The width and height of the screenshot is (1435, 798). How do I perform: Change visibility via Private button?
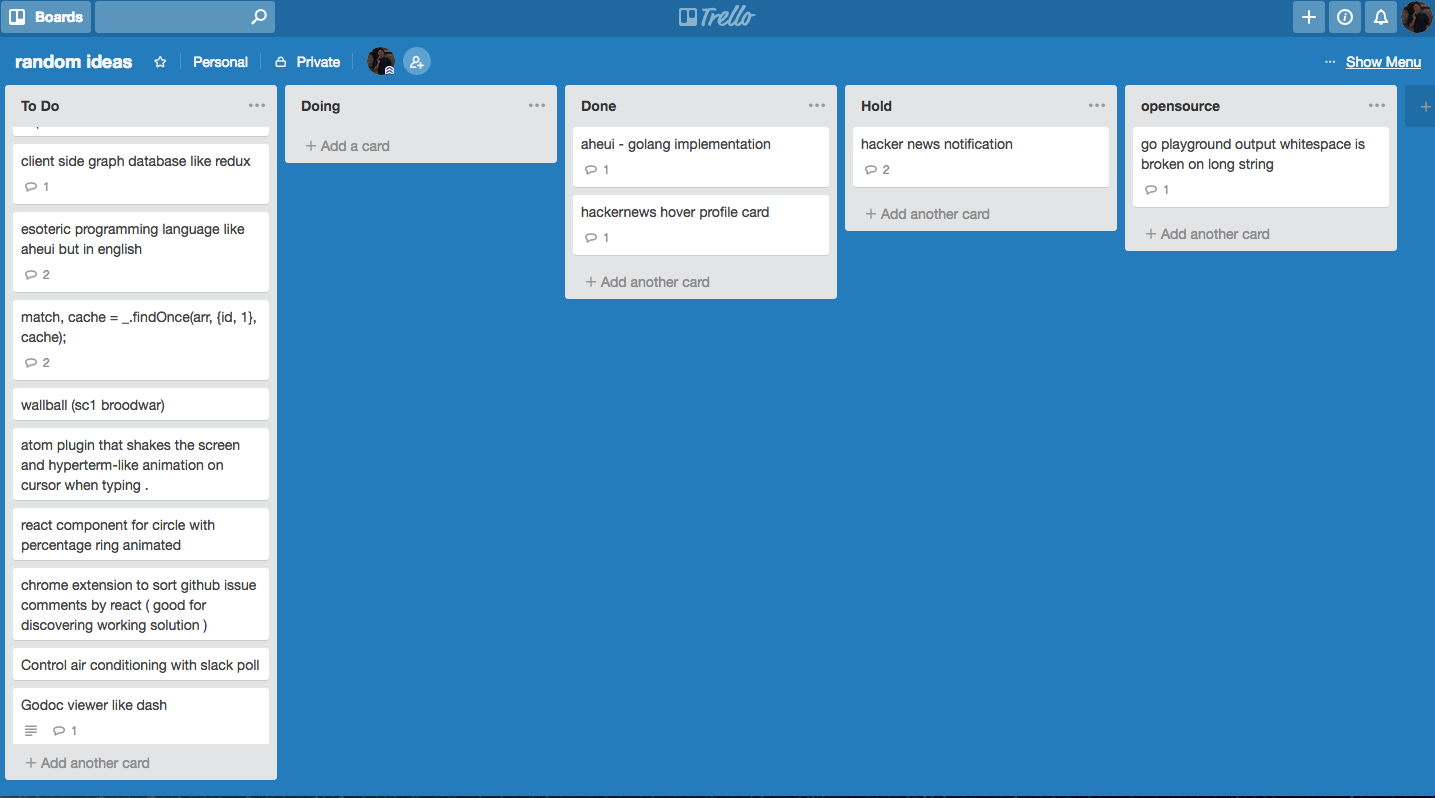[x=308, y=62]
